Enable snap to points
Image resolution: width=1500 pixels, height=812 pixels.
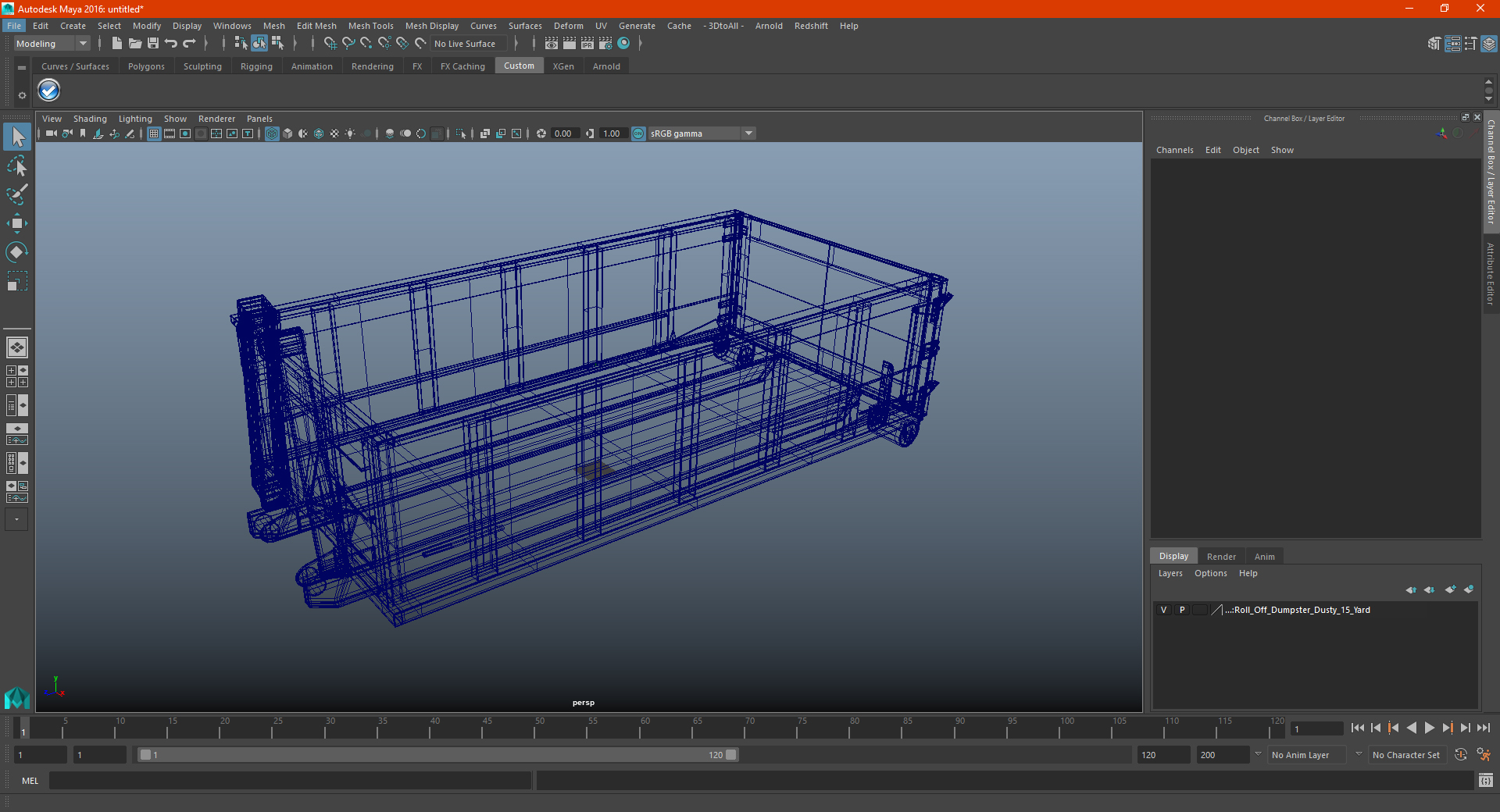click(366, 44)
